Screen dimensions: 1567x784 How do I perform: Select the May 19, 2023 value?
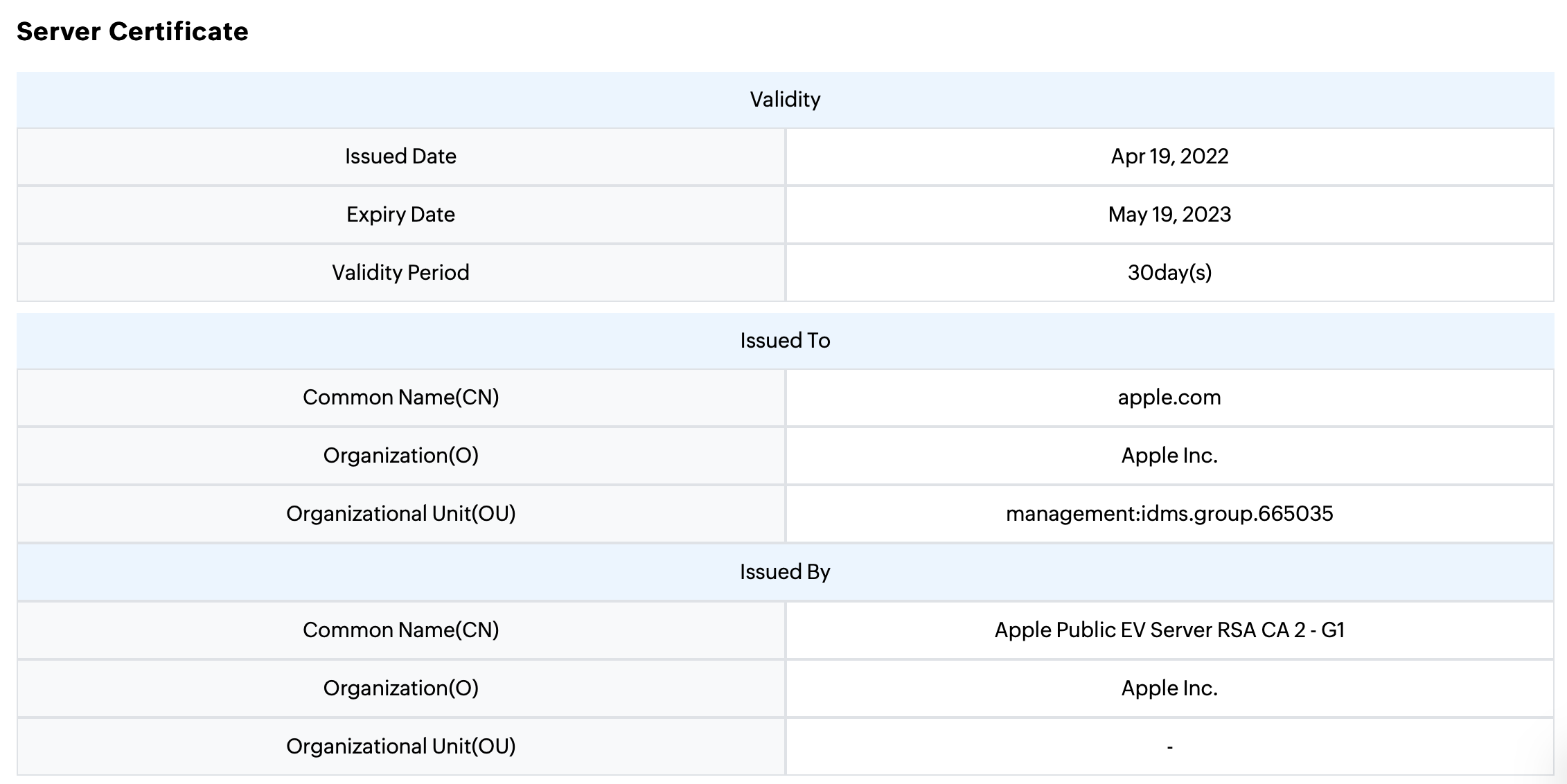1169,215
